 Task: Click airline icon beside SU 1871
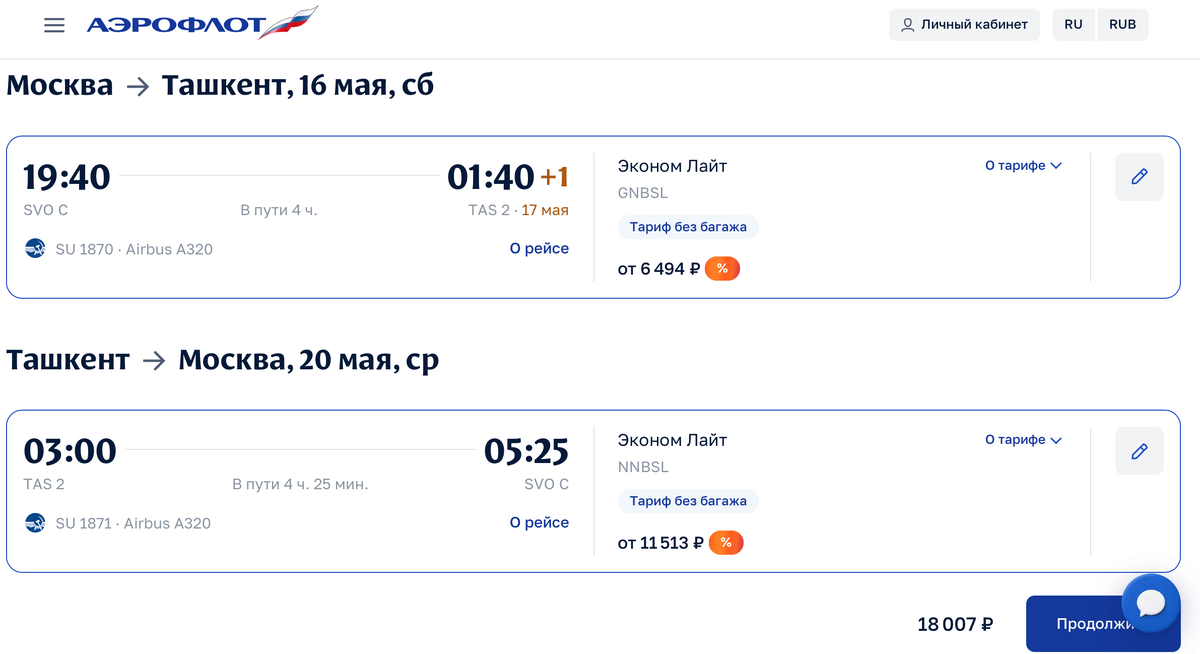pyautogui.click(x=35, y=523)
